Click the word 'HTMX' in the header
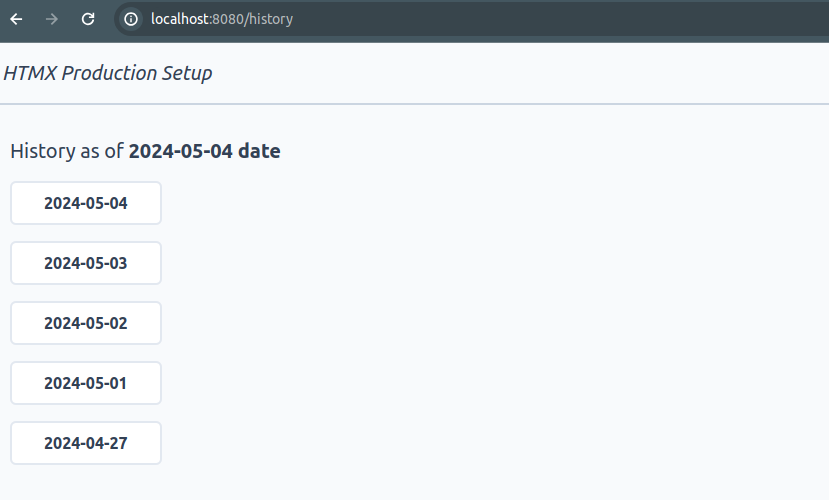 30,73
